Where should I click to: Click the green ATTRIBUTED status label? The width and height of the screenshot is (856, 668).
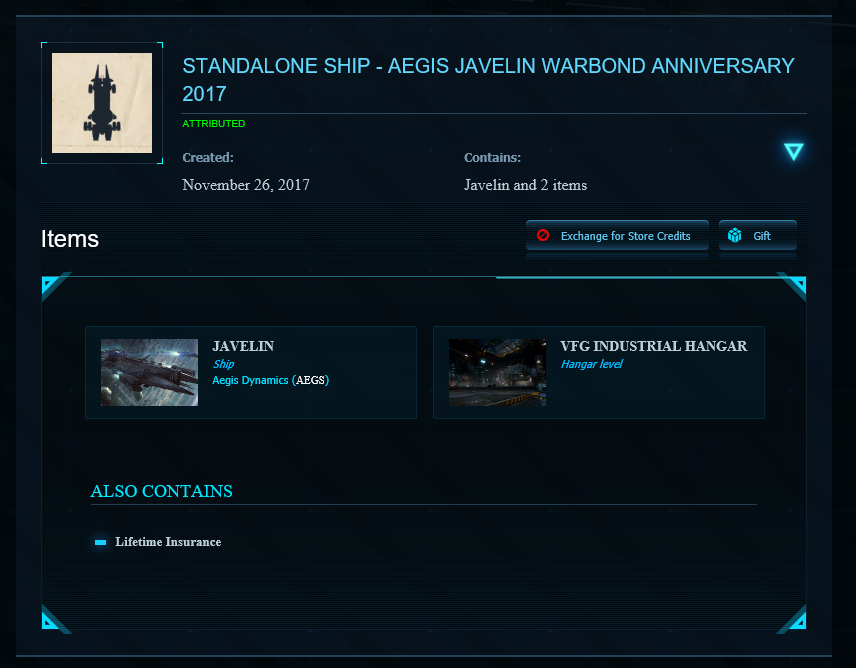click(213, 124)
